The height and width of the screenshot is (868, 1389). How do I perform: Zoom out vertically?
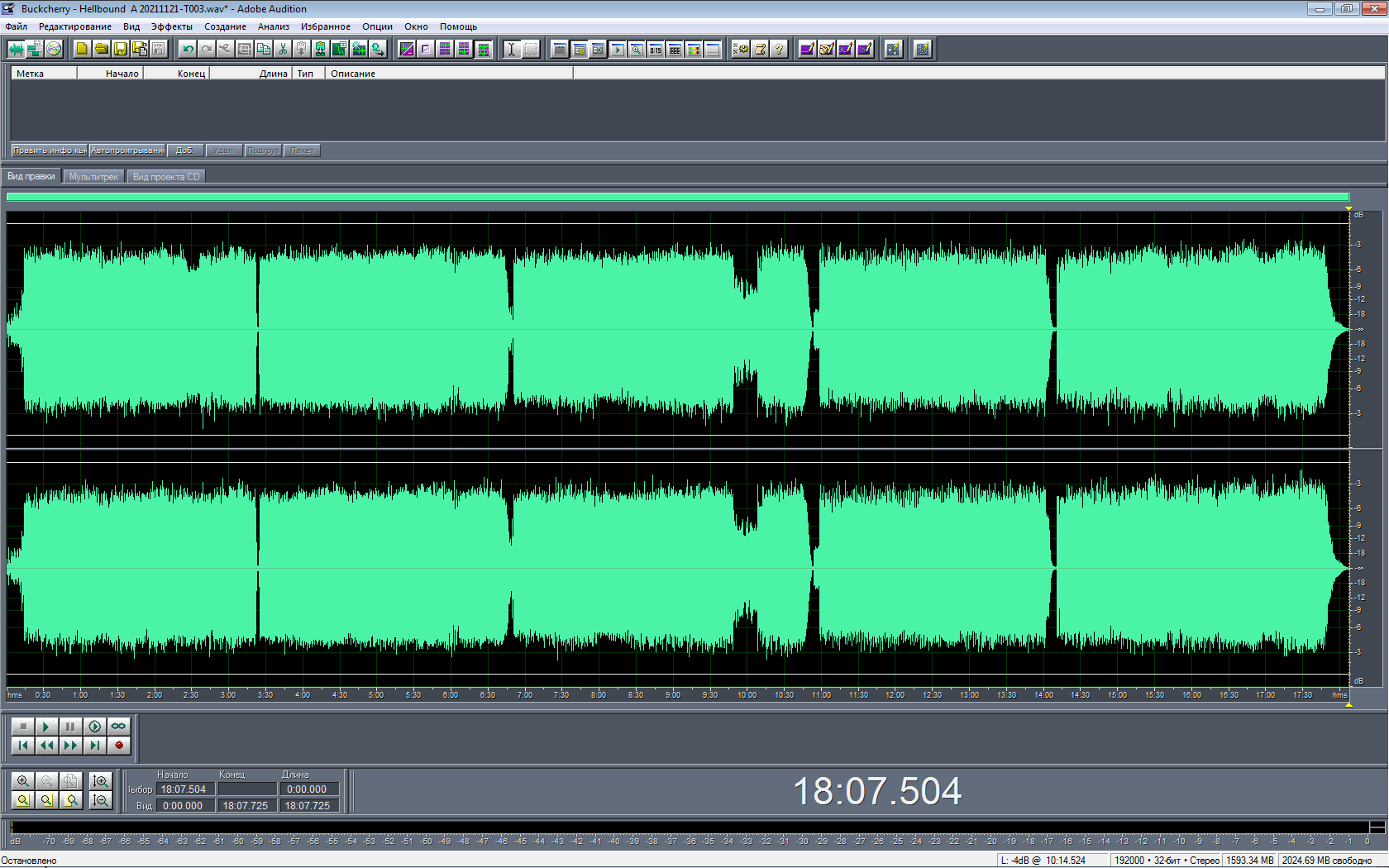click(101, 799)
